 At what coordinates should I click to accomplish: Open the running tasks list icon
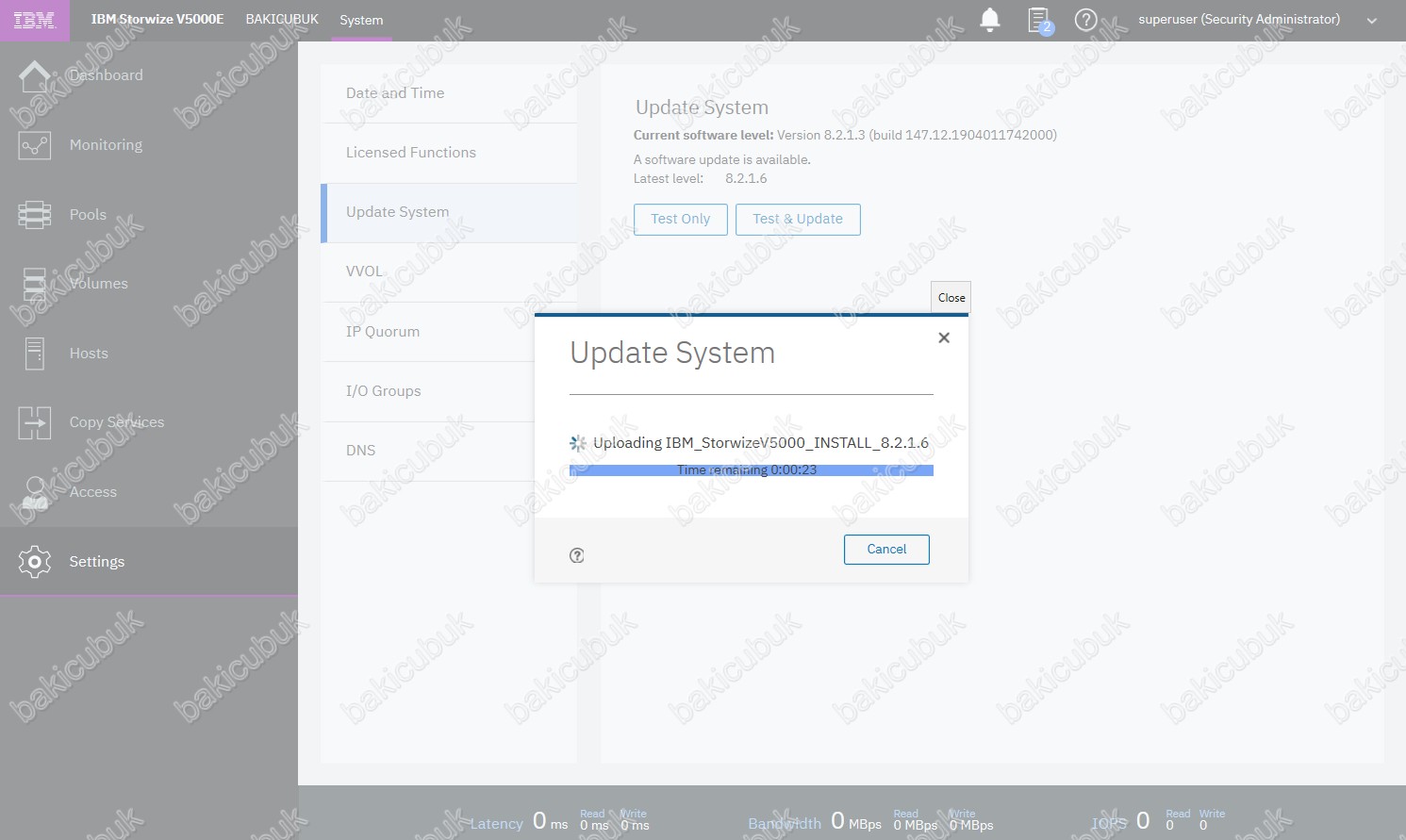point(1039,20)
